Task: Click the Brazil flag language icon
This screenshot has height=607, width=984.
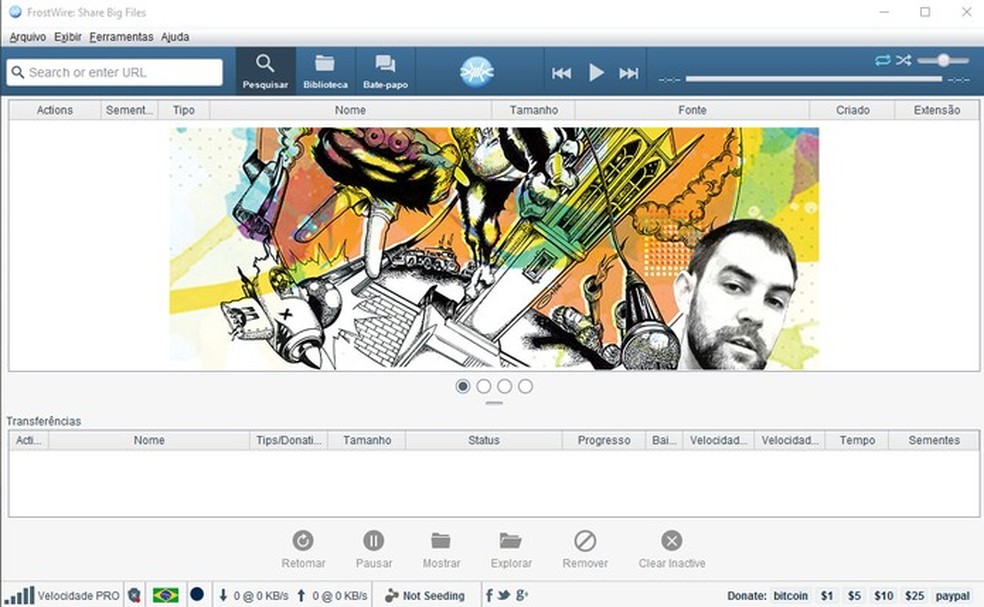Action: tap(166, 595)
